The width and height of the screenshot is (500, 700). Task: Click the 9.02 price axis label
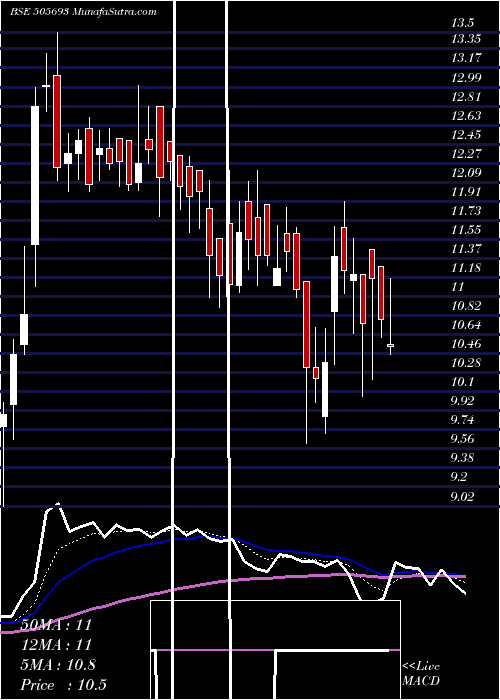coord(462,495)
